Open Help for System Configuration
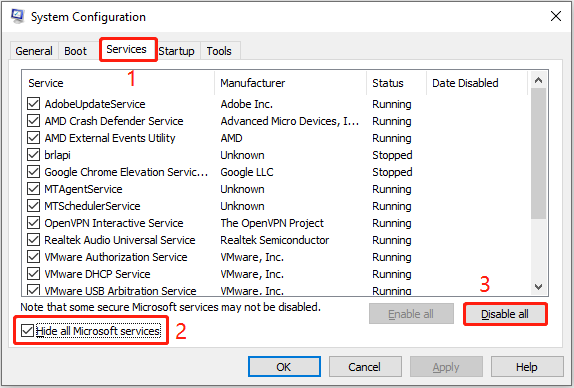Viewport: 574px width, 388px height. click(x=527, y=367)
